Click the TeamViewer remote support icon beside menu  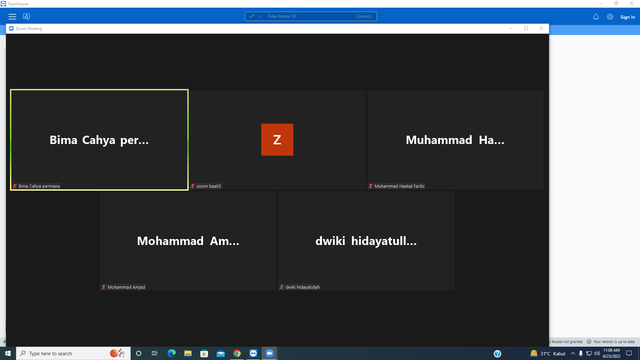(26, 17)
